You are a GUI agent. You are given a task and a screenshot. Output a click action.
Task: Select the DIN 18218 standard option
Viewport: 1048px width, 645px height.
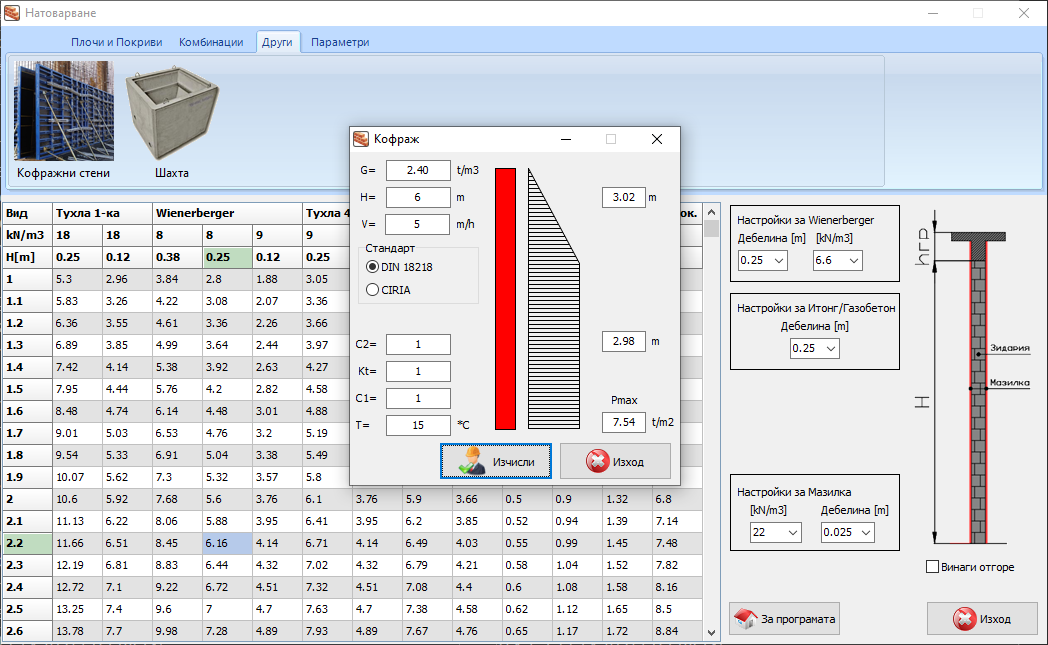click(x=373, y=267)
